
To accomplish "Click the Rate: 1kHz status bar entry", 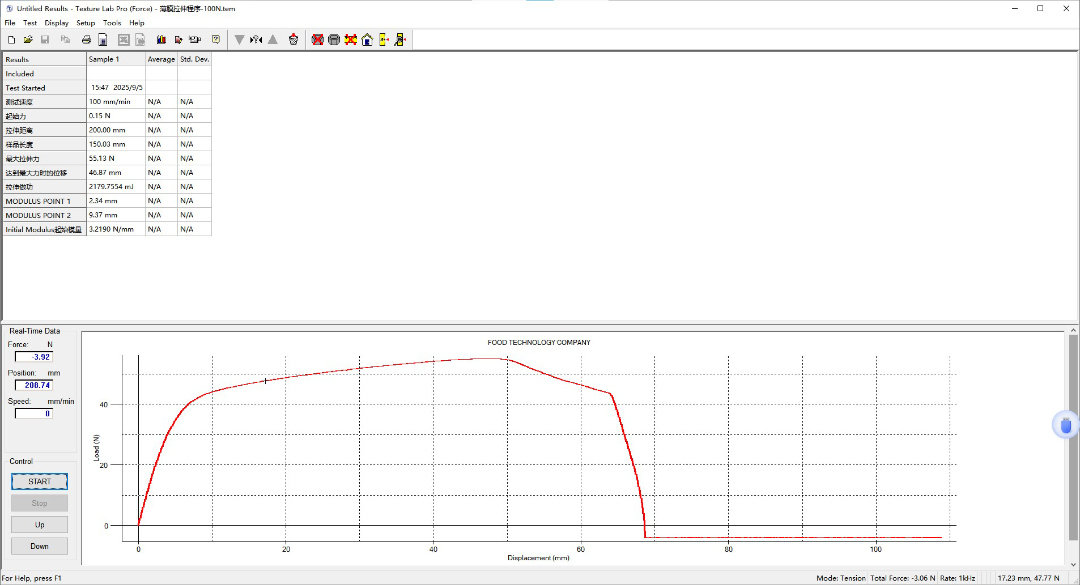I will click(957, 578).
